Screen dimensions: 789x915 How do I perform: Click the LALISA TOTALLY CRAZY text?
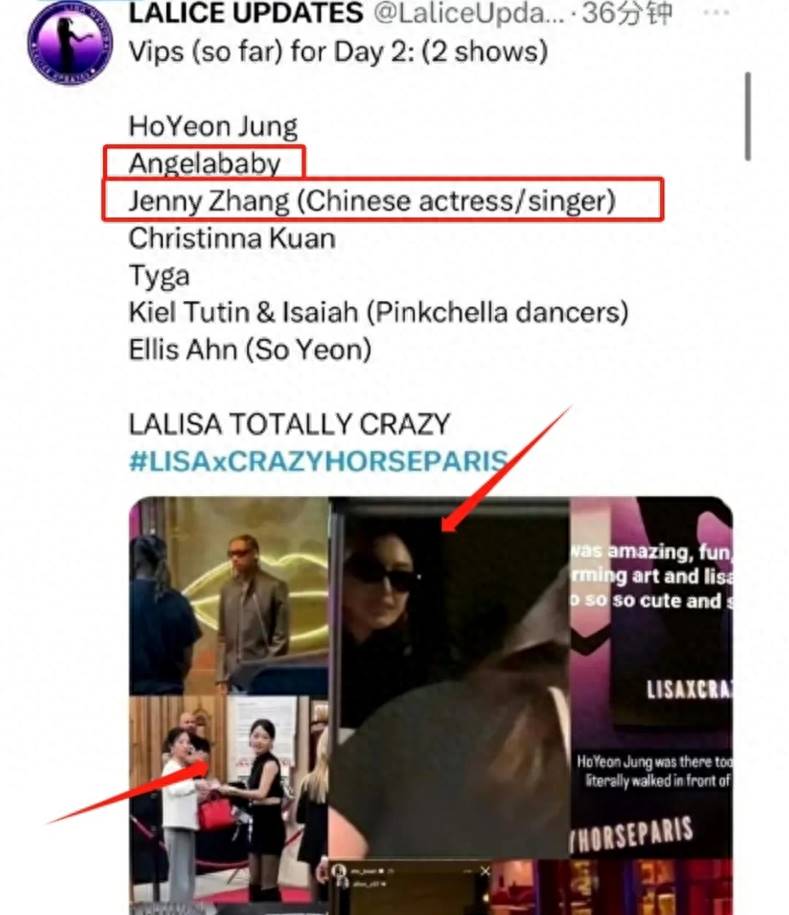tap(289, 424)
